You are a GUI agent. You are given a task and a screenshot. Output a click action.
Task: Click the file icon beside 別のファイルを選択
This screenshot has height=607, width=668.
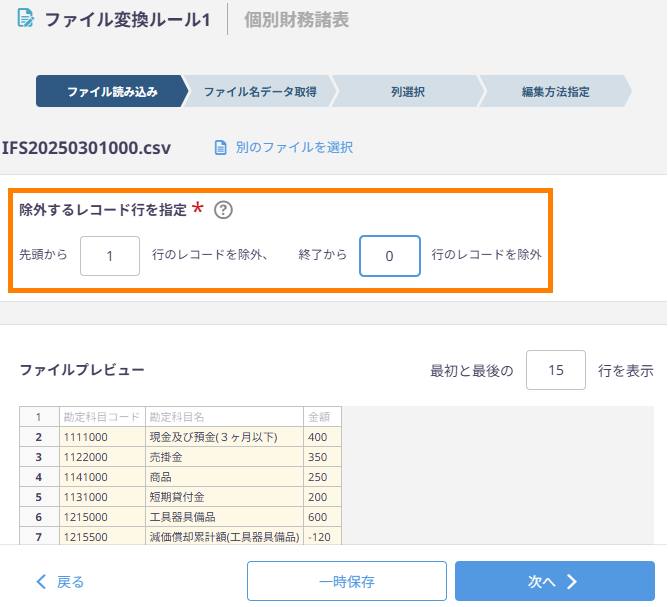pyautogui.click(x=220, y=148)
